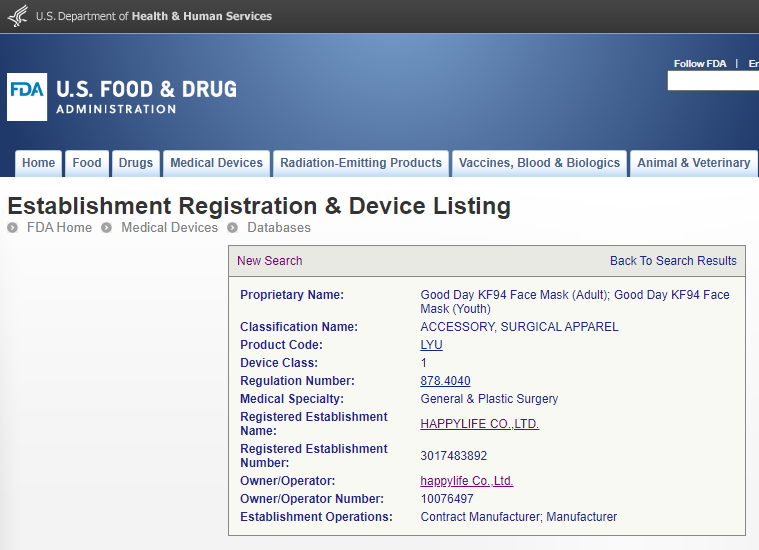Click the HHS eagle logo icon
The image size is (759, 550).
click(17, 16)
